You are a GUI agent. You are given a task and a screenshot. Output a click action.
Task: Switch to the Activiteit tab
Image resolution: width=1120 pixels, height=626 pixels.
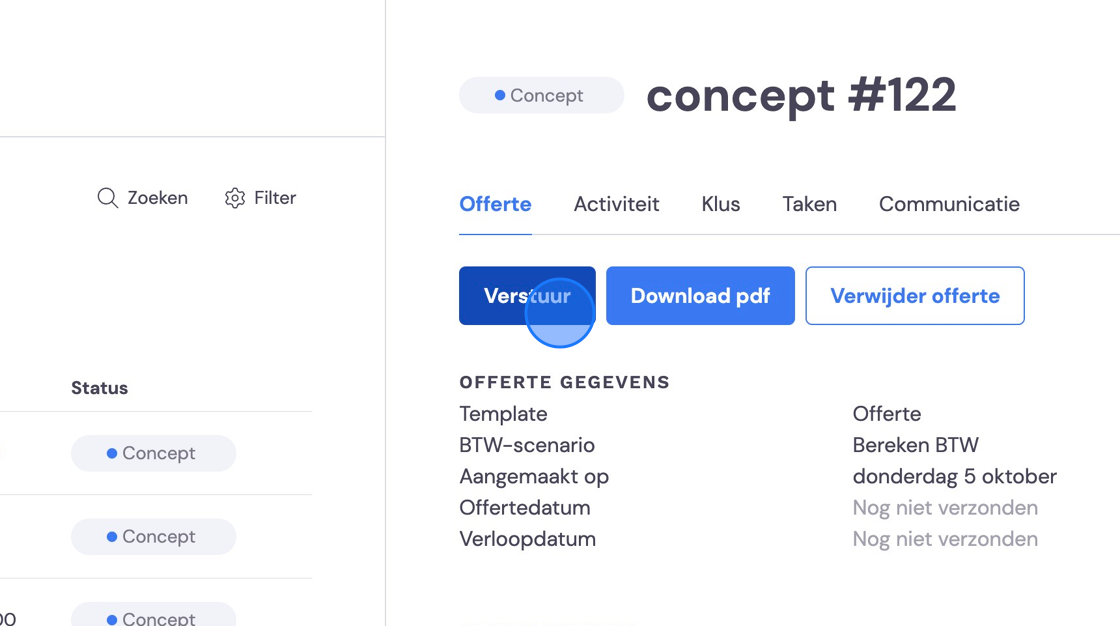[x=616, y=204]
